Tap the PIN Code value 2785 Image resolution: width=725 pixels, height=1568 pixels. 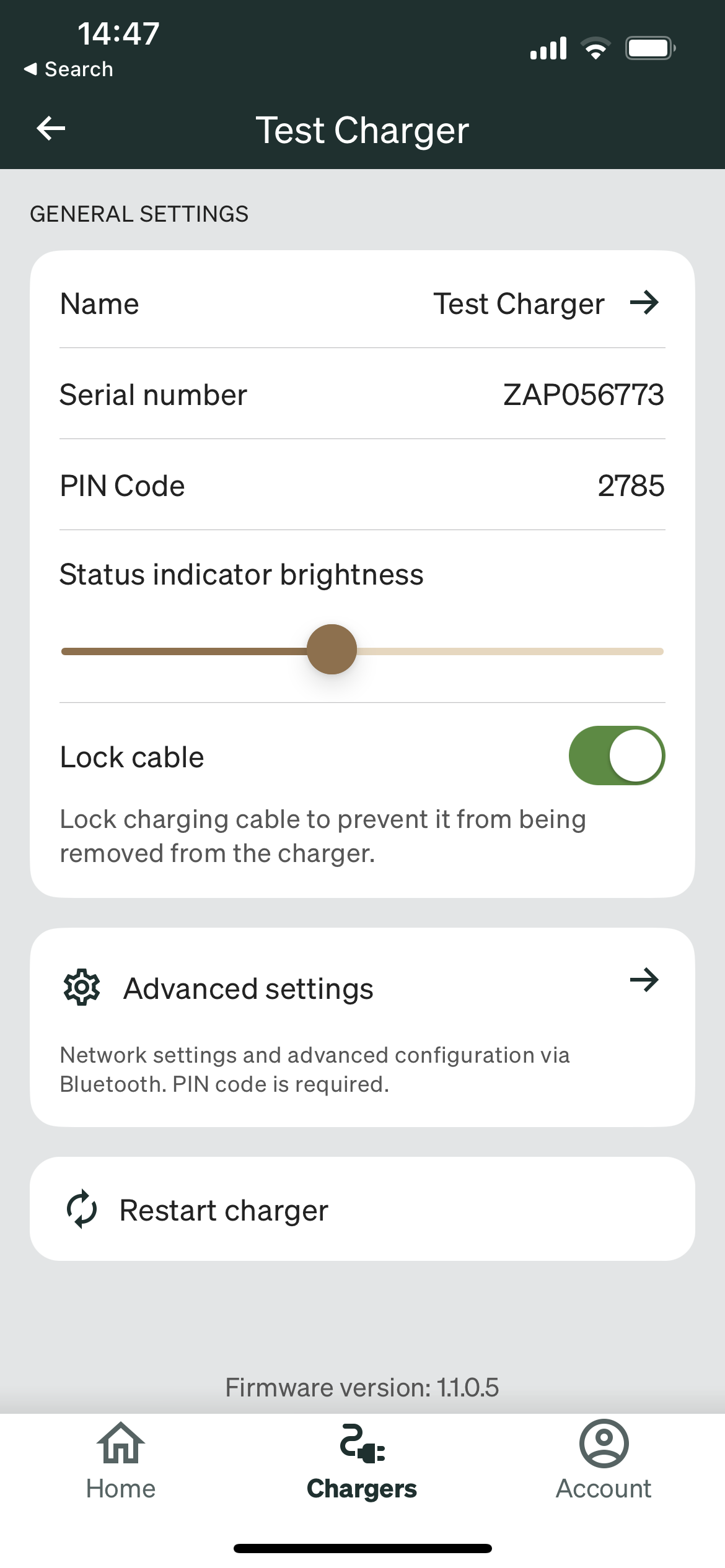(x=631, y=486)
